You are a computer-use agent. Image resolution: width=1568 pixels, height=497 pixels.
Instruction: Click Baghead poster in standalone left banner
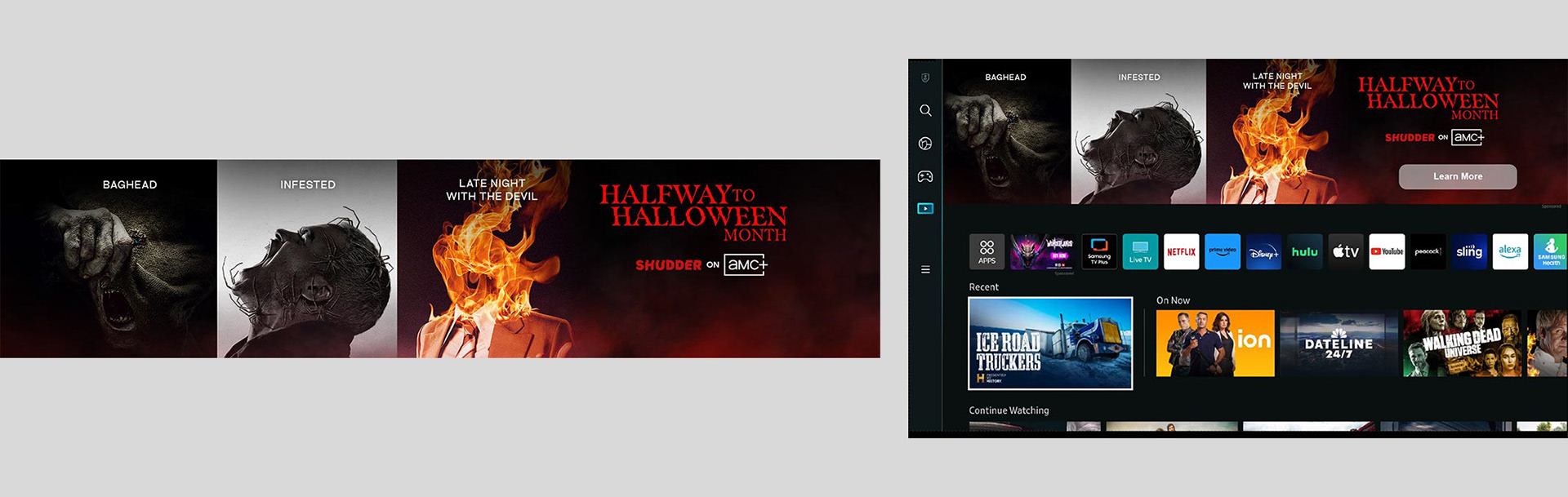point(109,259)
